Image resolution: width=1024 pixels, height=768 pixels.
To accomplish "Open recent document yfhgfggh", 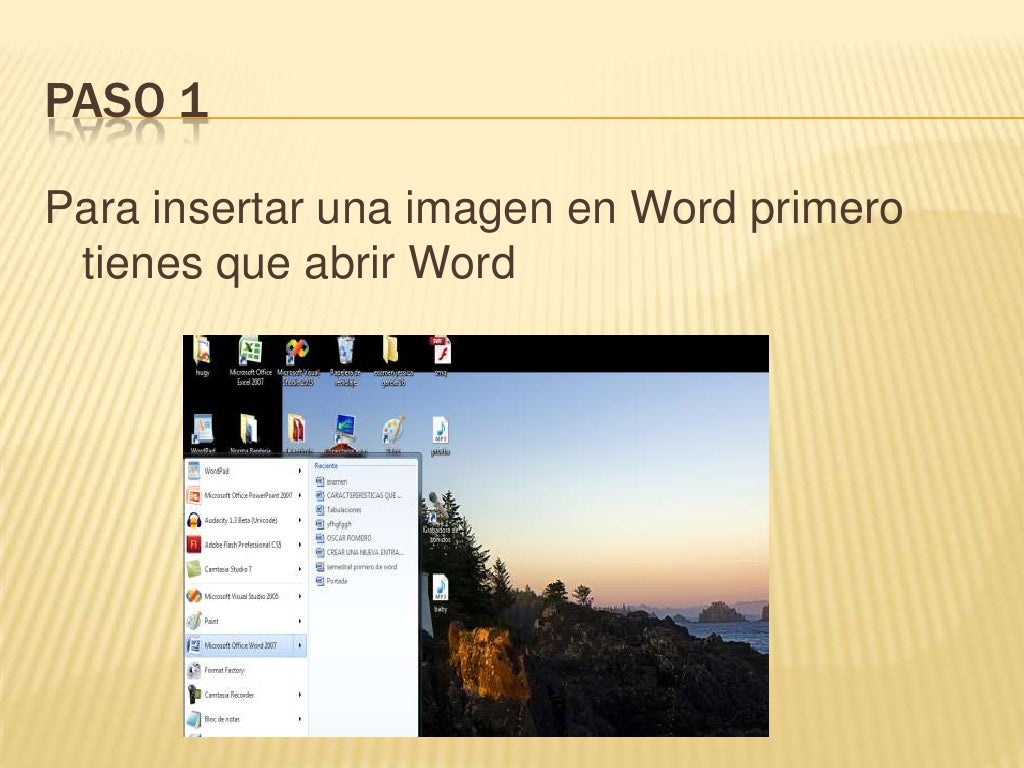I will 334,524.
